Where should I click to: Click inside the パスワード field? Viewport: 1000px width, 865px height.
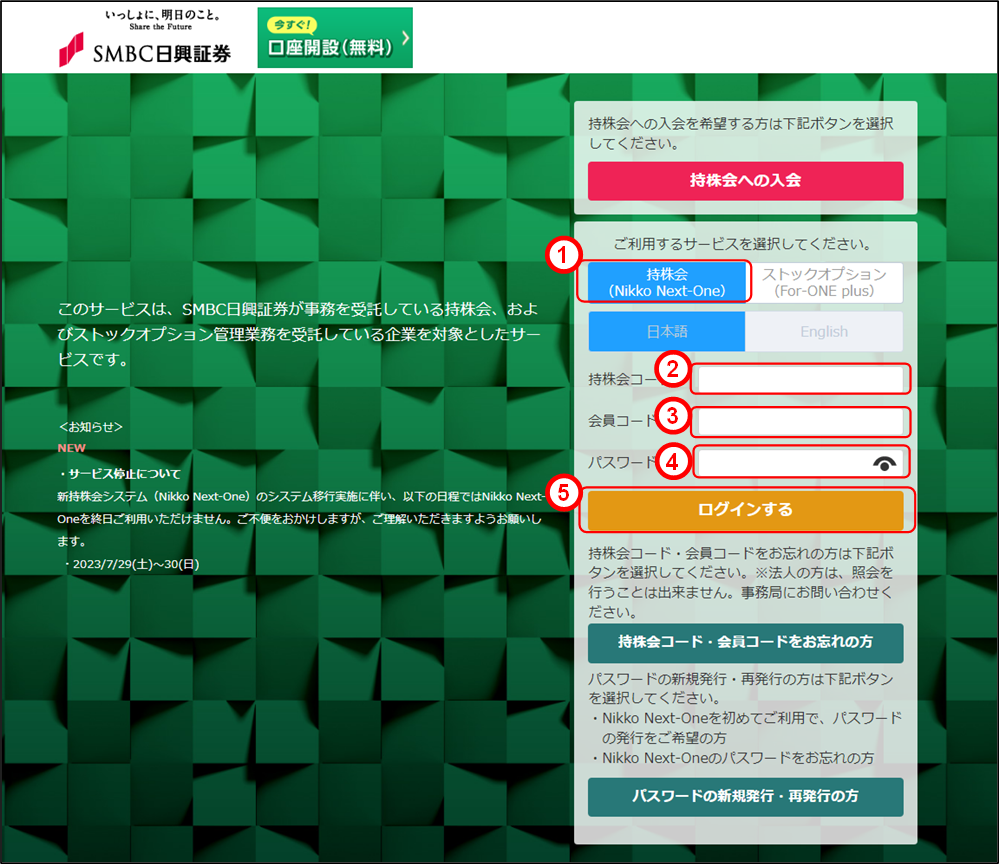click(780, 462)
